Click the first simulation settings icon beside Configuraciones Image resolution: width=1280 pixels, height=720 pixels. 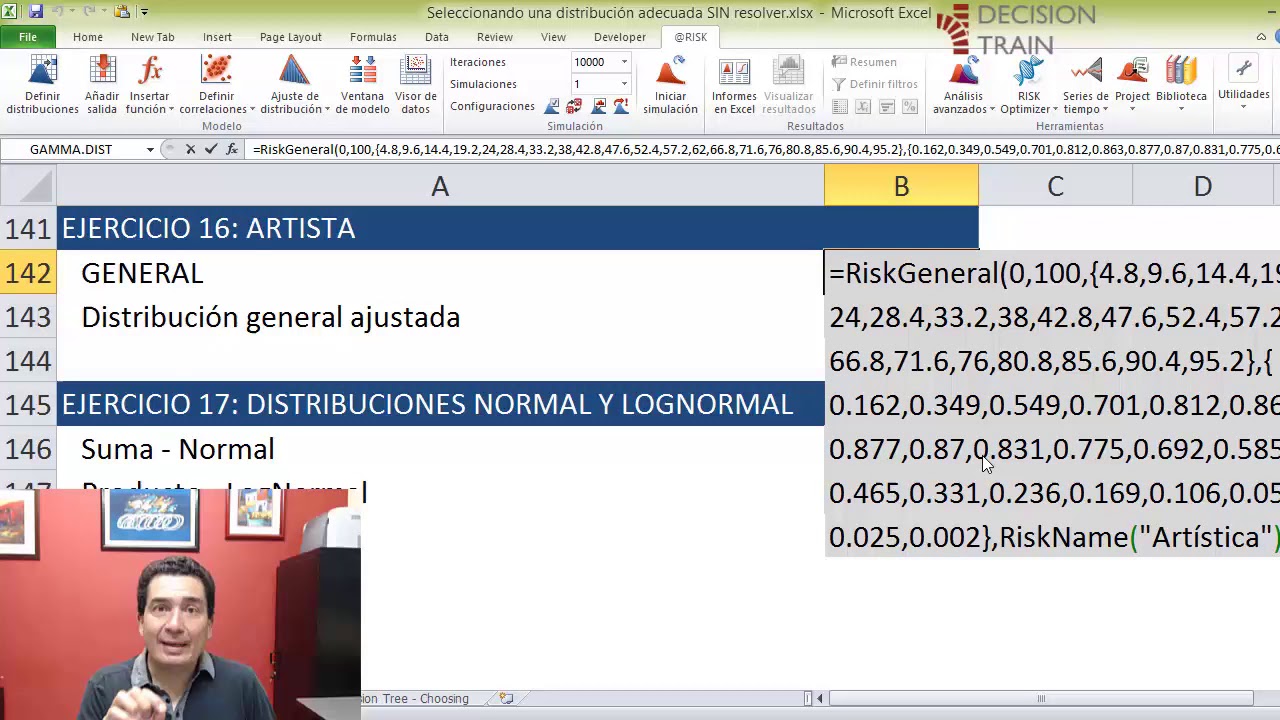[x=552, y=106]
